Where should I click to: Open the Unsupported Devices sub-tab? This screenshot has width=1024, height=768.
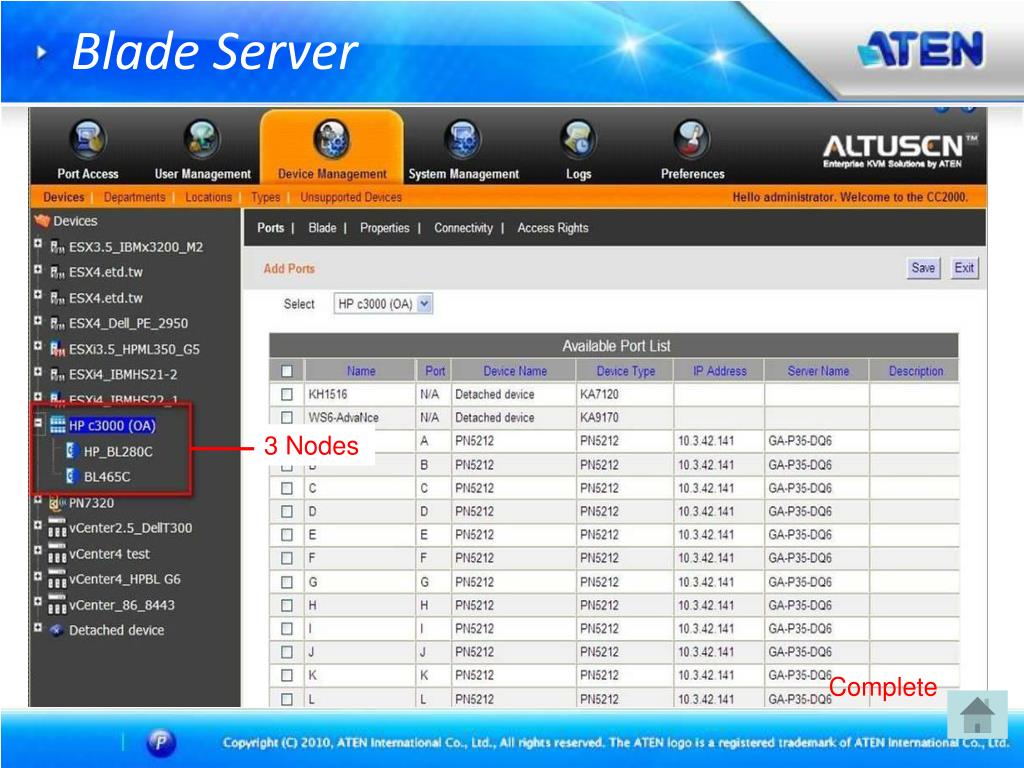[x=351, y=197]
